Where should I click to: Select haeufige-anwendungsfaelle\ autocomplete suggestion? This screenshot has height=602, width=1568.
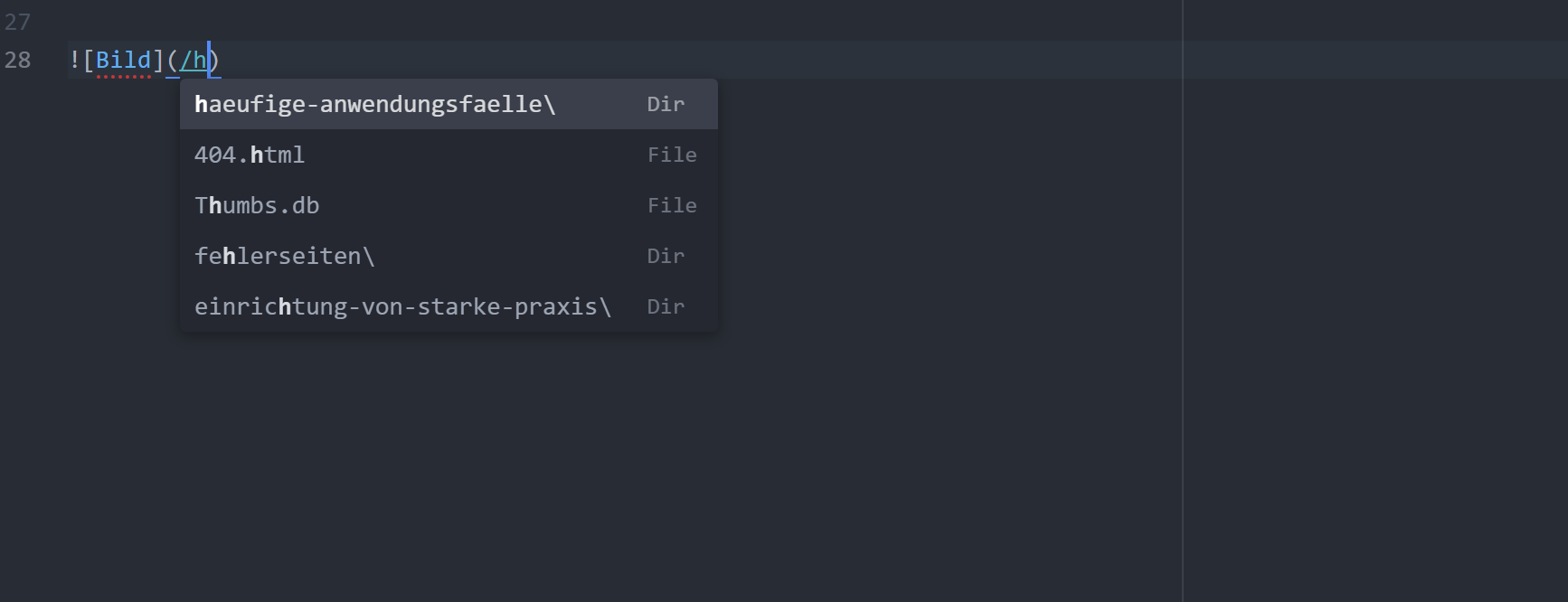pyautogui.click(x=374, y=104)
